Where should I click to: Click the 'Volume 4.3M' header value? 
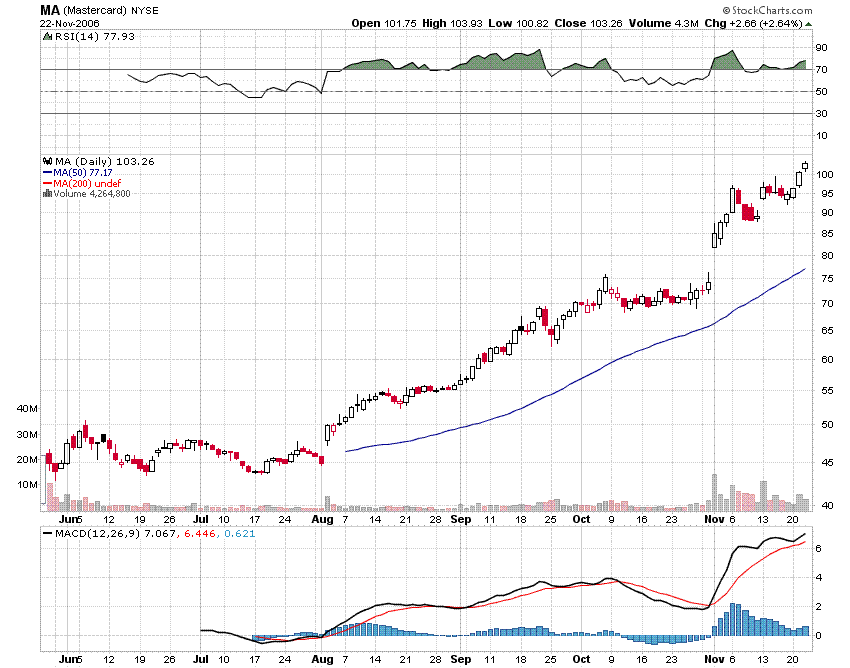[x=664, y=23]
